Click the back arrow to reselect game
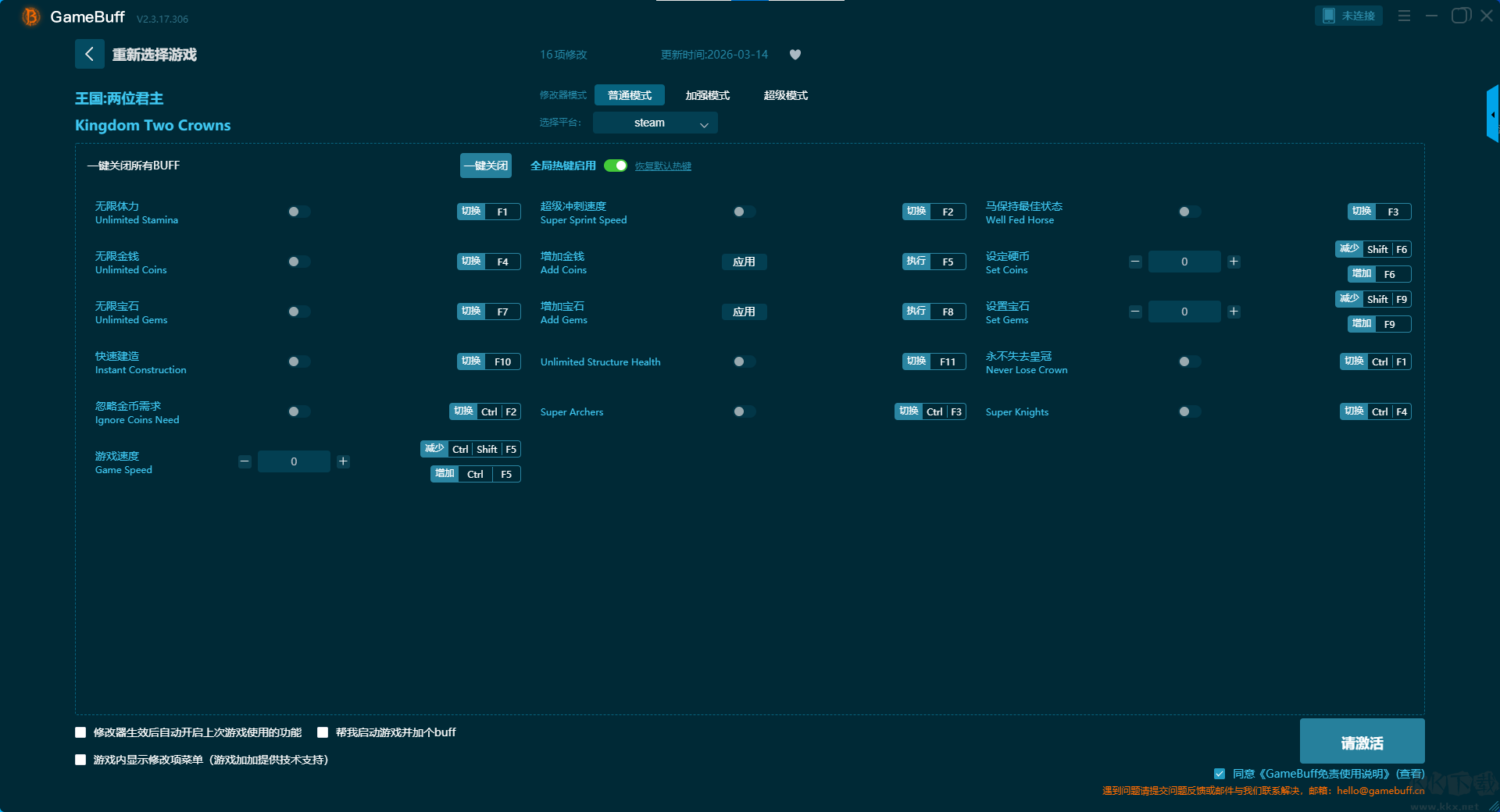 (89, 54)
